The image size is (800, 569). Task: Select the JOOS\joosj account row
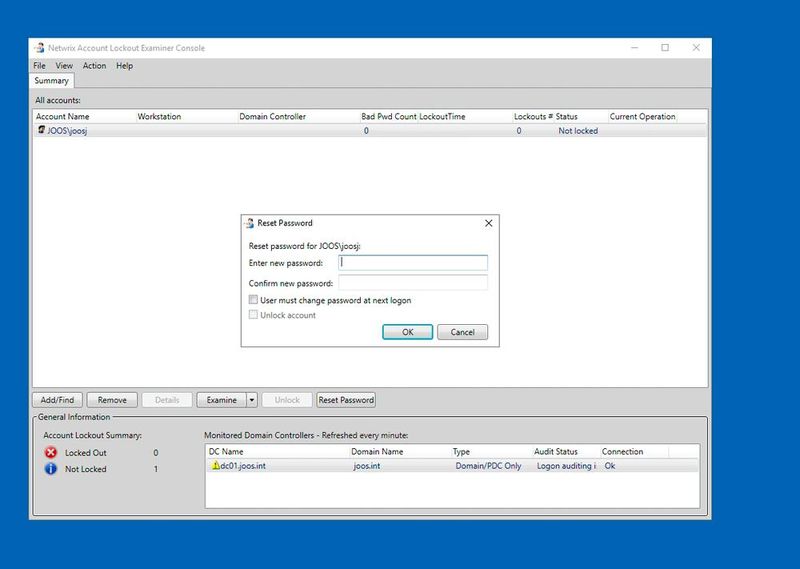pyautogui.click(x=370, y=131)
